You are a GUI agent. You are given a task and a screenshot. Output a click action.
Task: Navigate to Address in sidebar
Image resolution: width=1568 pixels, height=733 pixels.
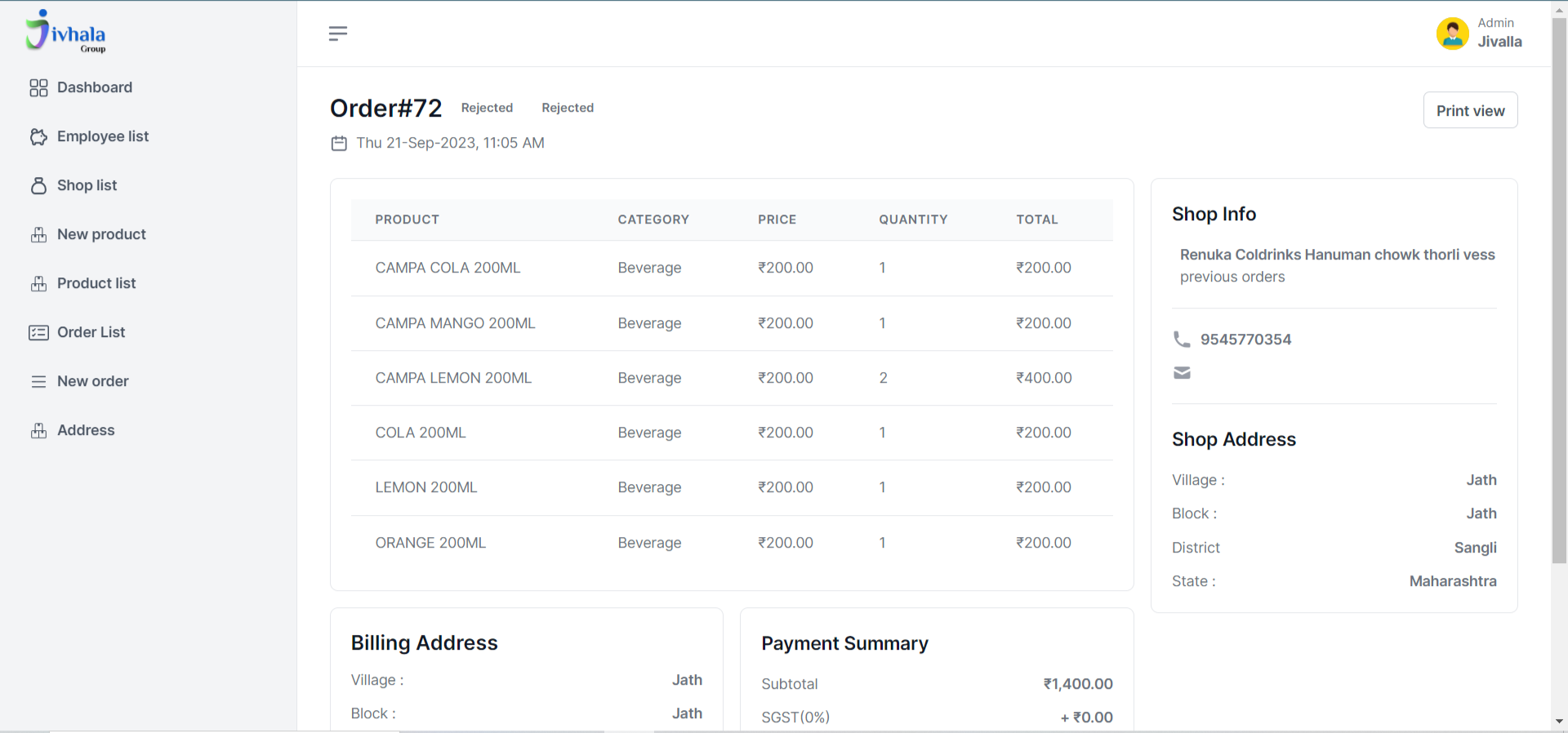tap(86, 431)
